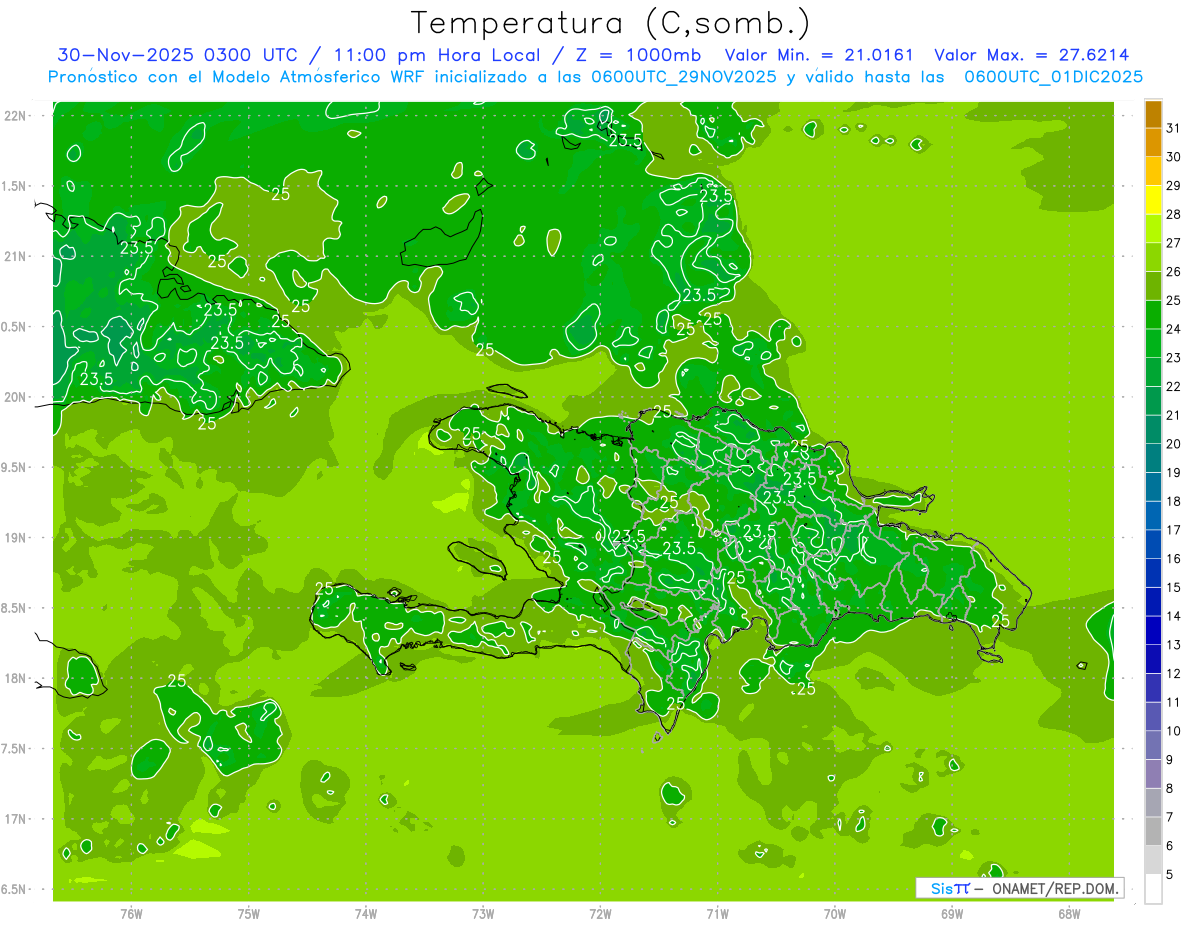Click the '6.5N' latitude axis label
Image resolution: width=1200 pixels, height=927 pixels.
15,889
